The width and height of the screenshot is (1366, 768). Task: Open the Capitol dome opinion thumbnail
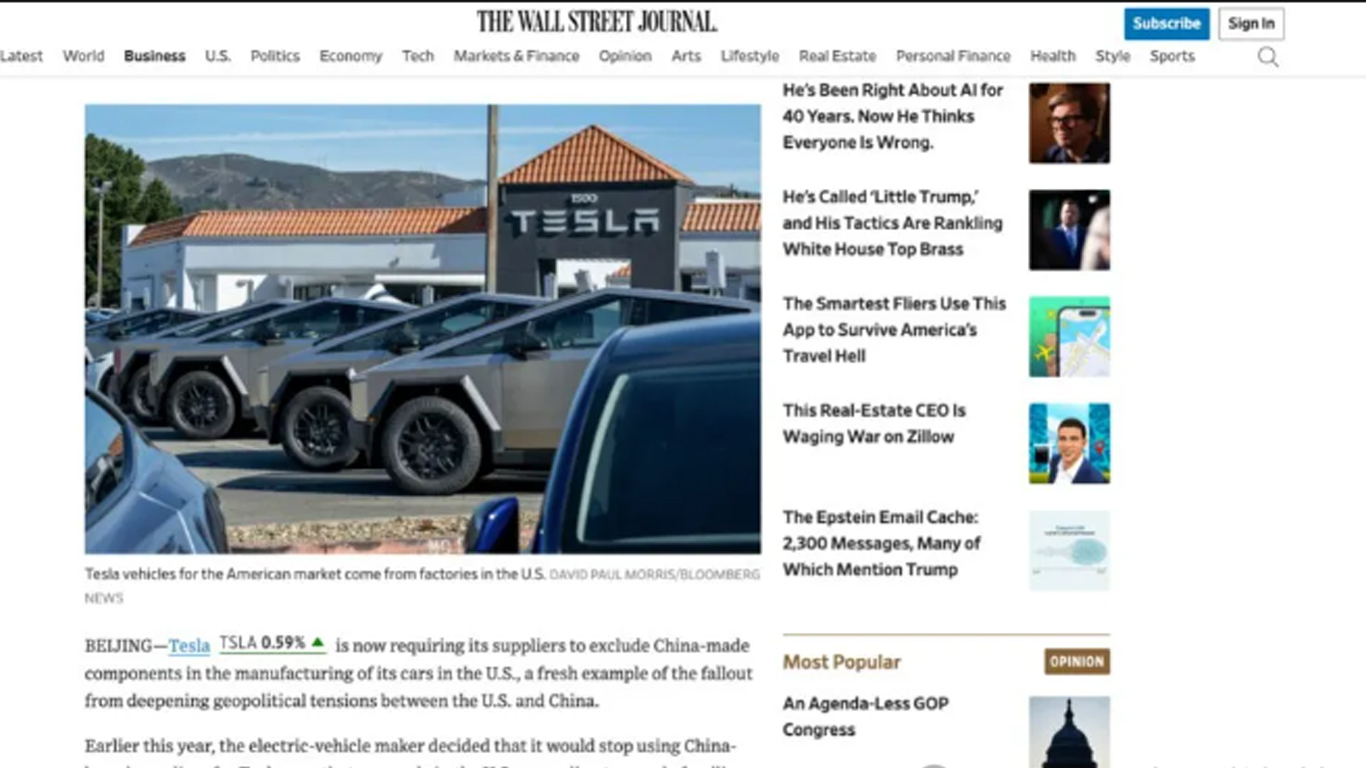click(1069, 732)
